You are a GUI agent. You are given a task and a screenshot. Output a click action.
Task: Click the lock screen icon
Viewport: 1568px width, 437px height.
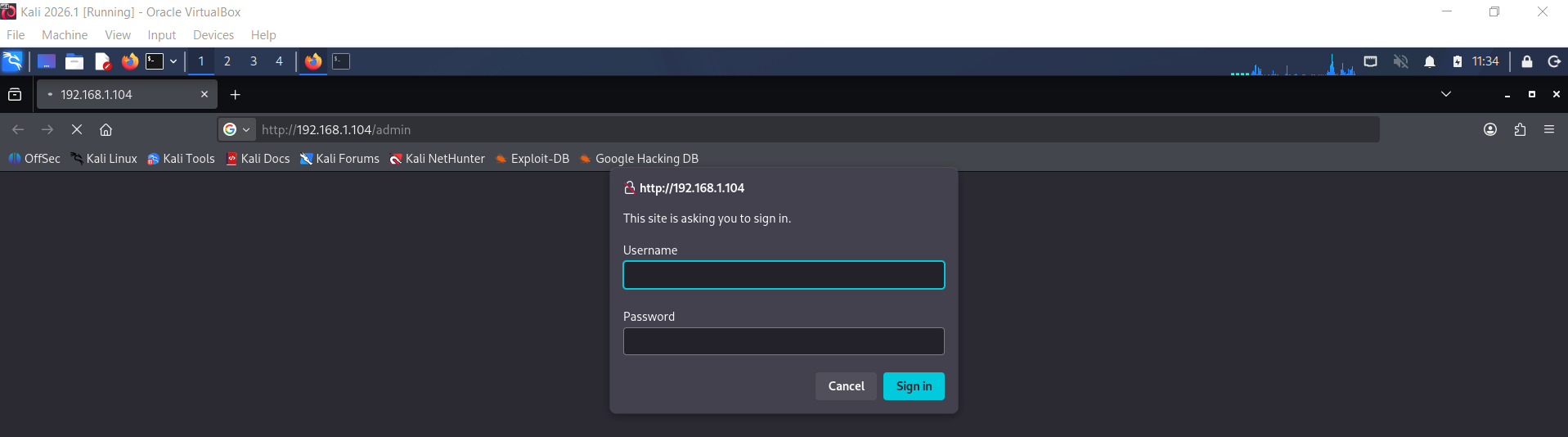[x=1526, y=61]
